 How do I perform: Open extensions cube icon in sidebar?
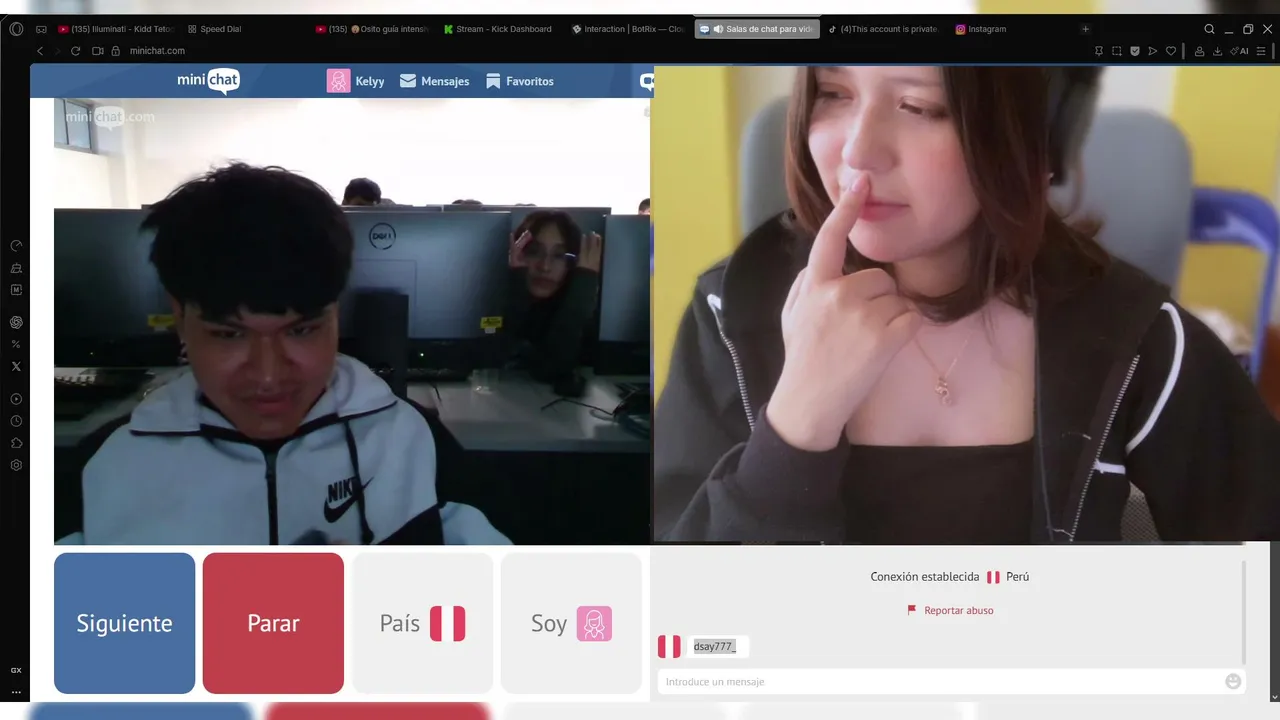(16, 443)
